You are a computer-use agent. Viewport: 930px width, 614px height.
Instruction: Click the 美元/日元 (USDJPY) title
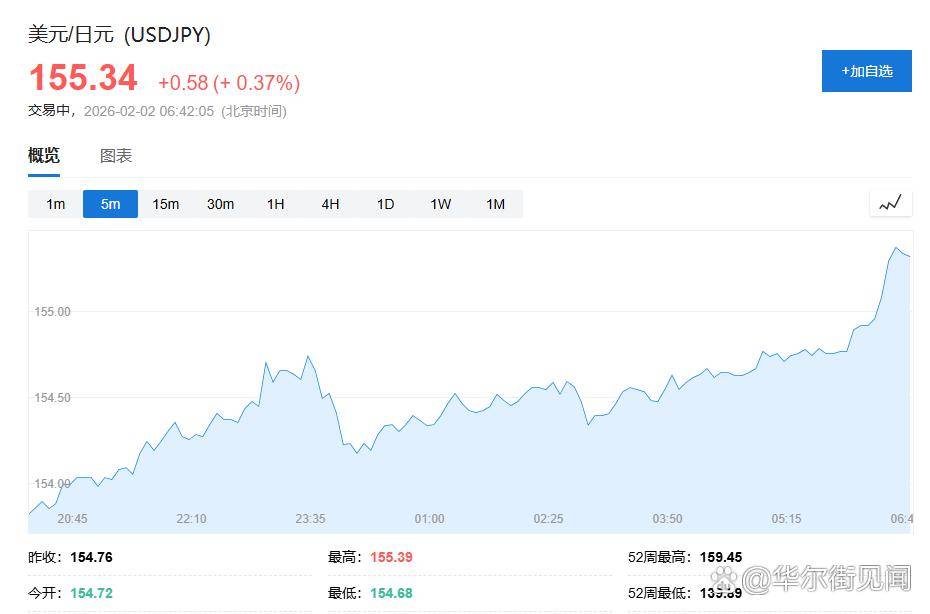click(x=119, y=34)
